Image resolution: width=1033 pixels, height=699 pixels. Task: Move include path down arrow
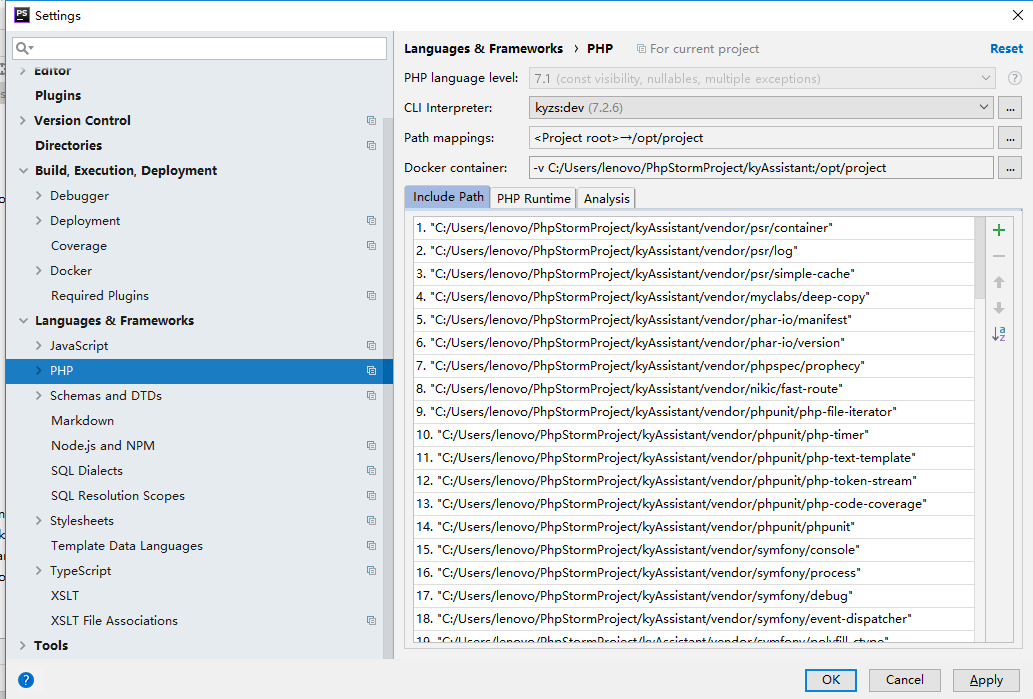999,308
